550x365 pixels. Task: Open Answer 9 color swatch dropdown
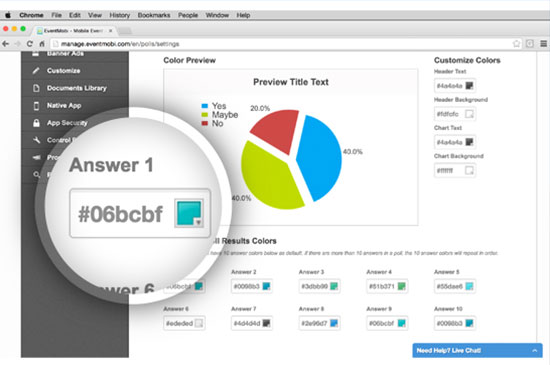(x=402, y=323)
